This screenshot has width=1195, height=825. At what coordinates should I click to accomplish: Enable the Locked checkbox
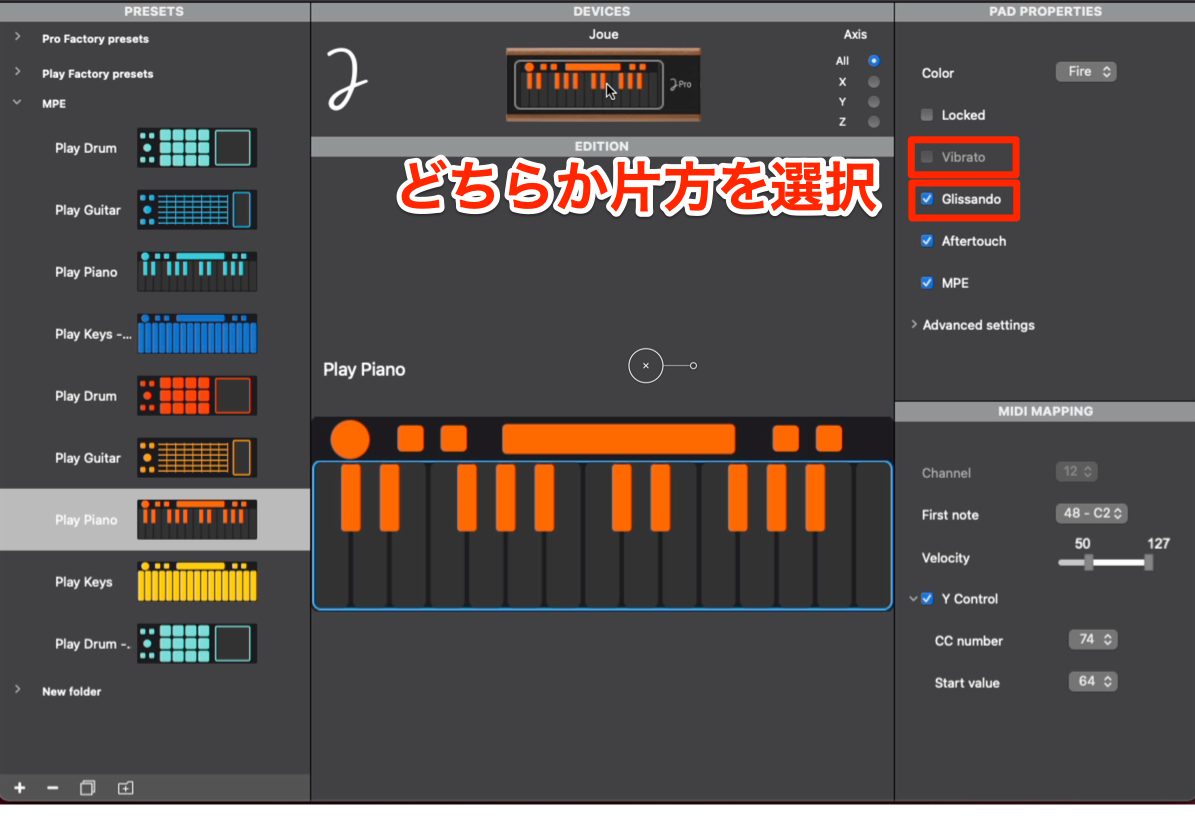(x=927, y=115)
